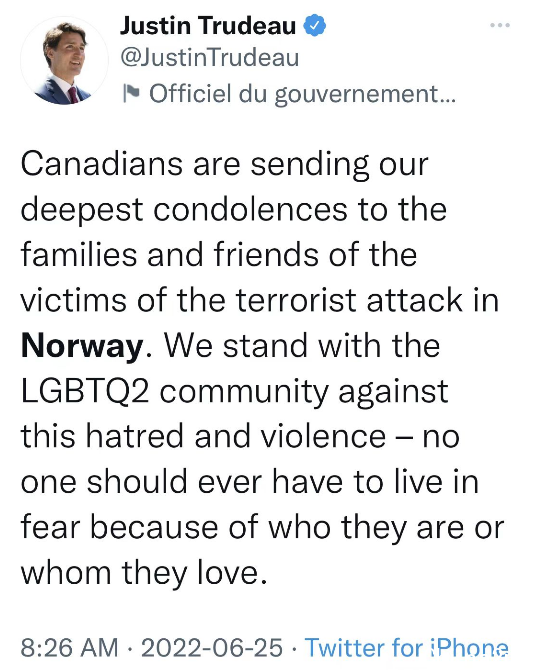Screen dimensions: 535x670
Task: Click the word LGBTQ2 in tweet
Action: (x=85, y=391)
